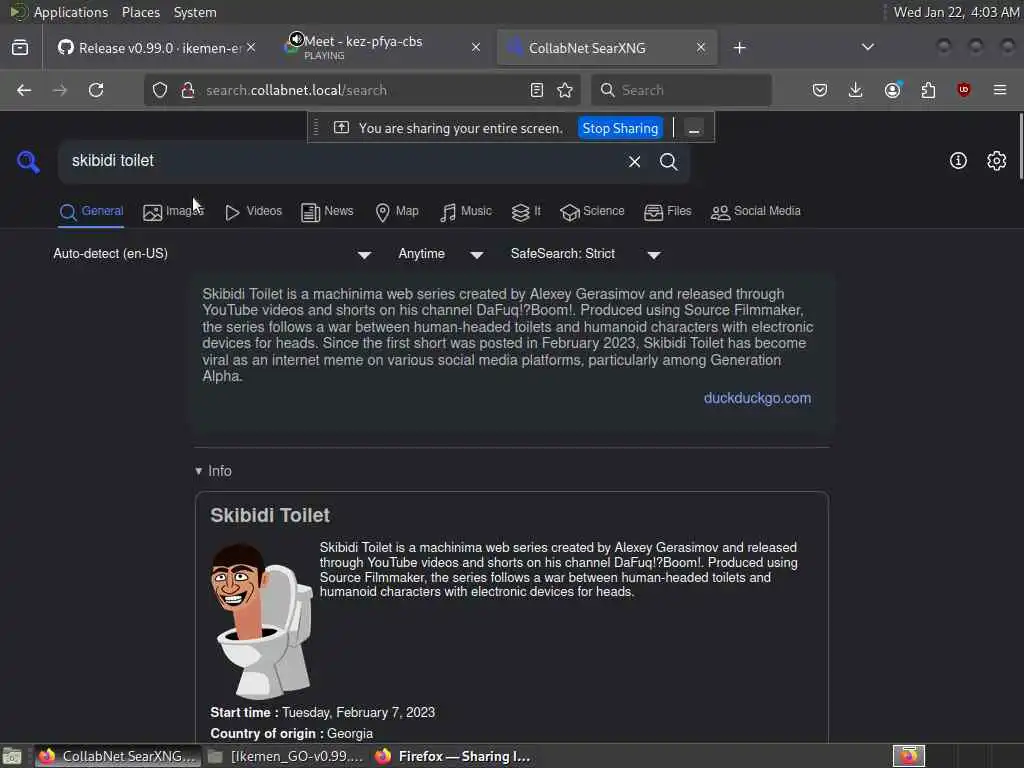Open the uBlock Origin extension icon
1024x768 pixels.
click(x=964, y=90)
